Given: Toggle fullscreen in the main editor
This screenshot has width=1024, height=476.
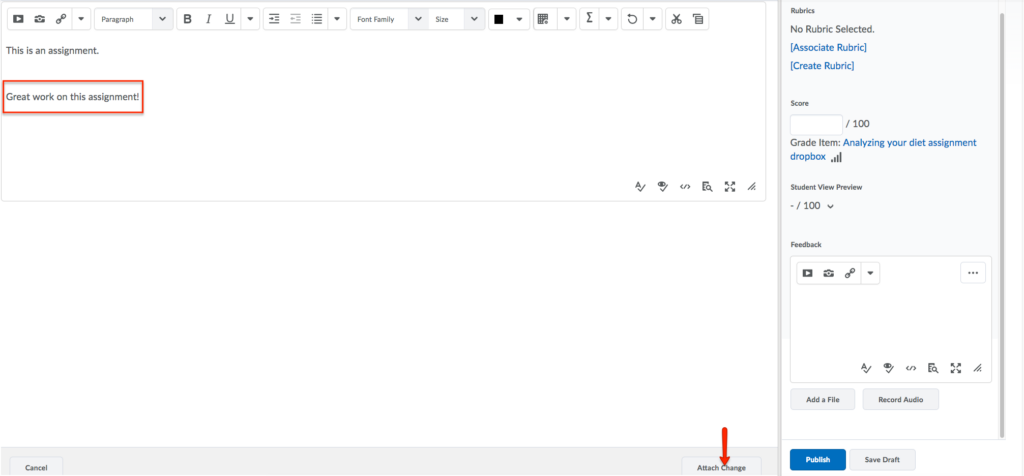Looking at the screenshot, I should point(730,186).
